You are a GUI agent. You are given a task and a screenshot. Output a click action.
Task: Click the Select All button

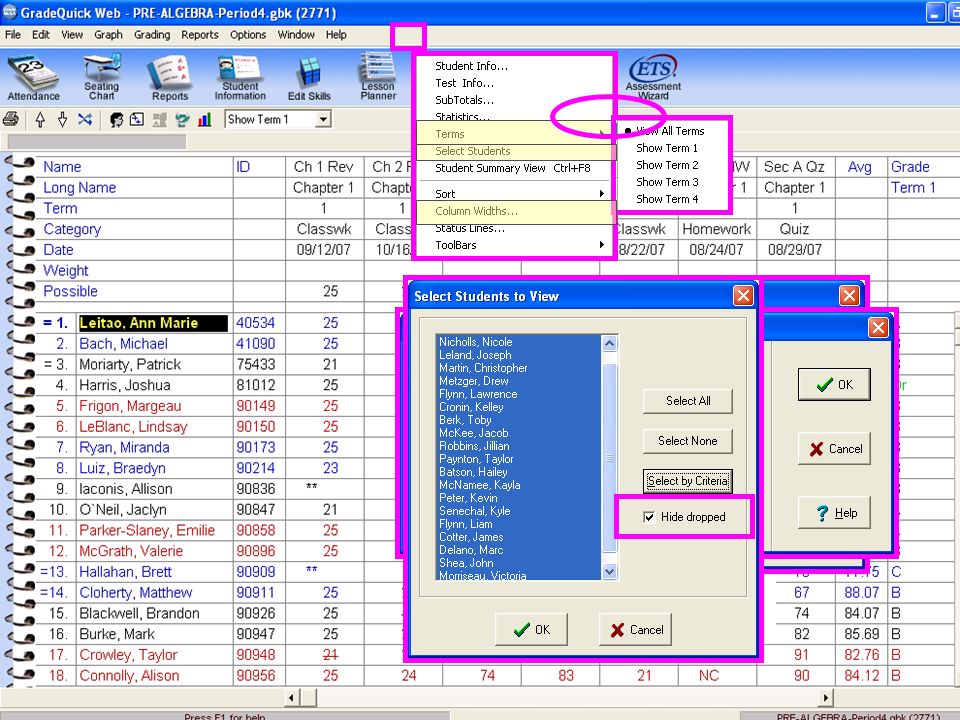click(688, 401)
